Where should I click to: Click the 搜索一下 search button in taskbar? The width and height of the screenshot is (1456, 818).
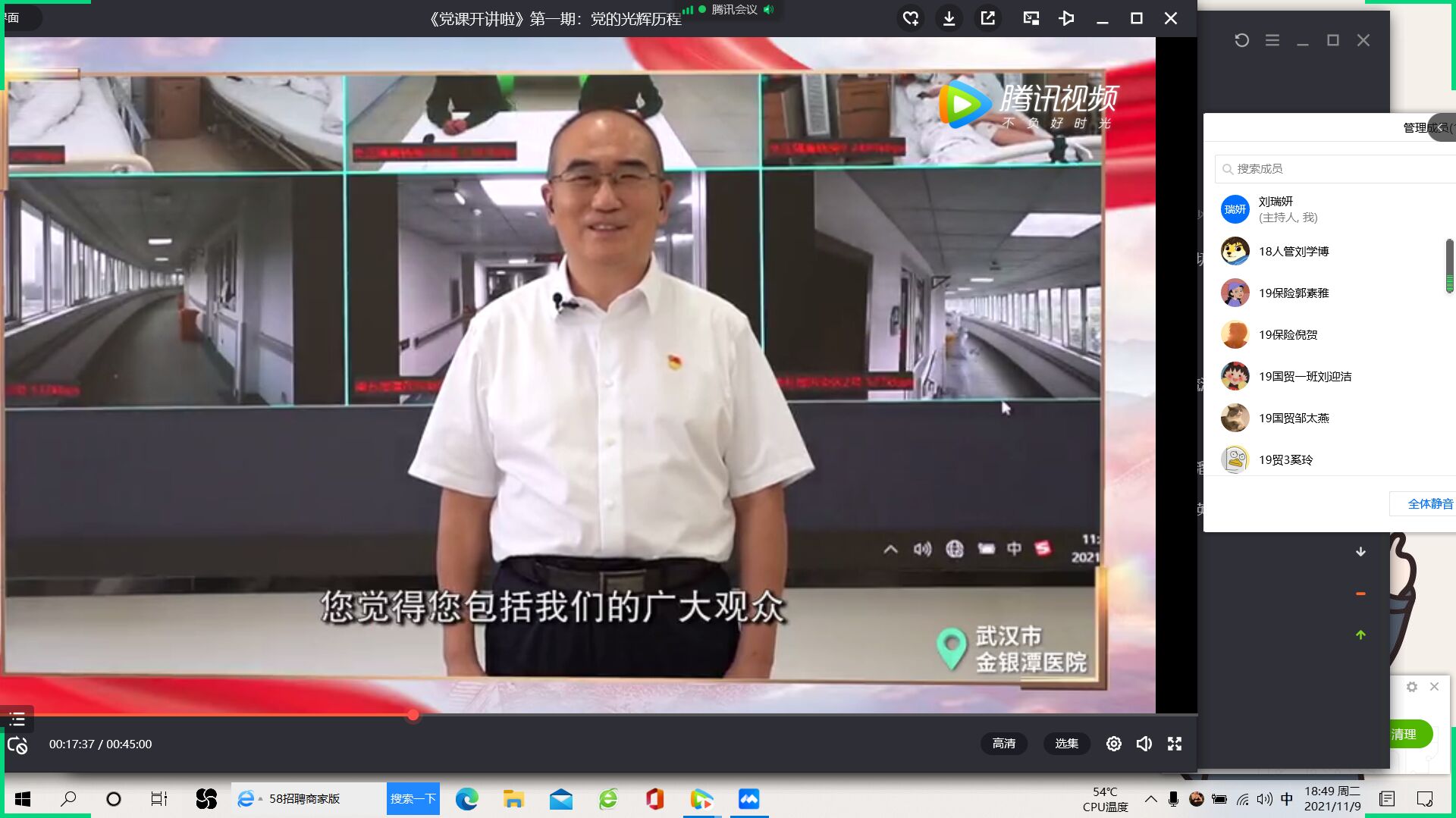(x=413, y=799)
